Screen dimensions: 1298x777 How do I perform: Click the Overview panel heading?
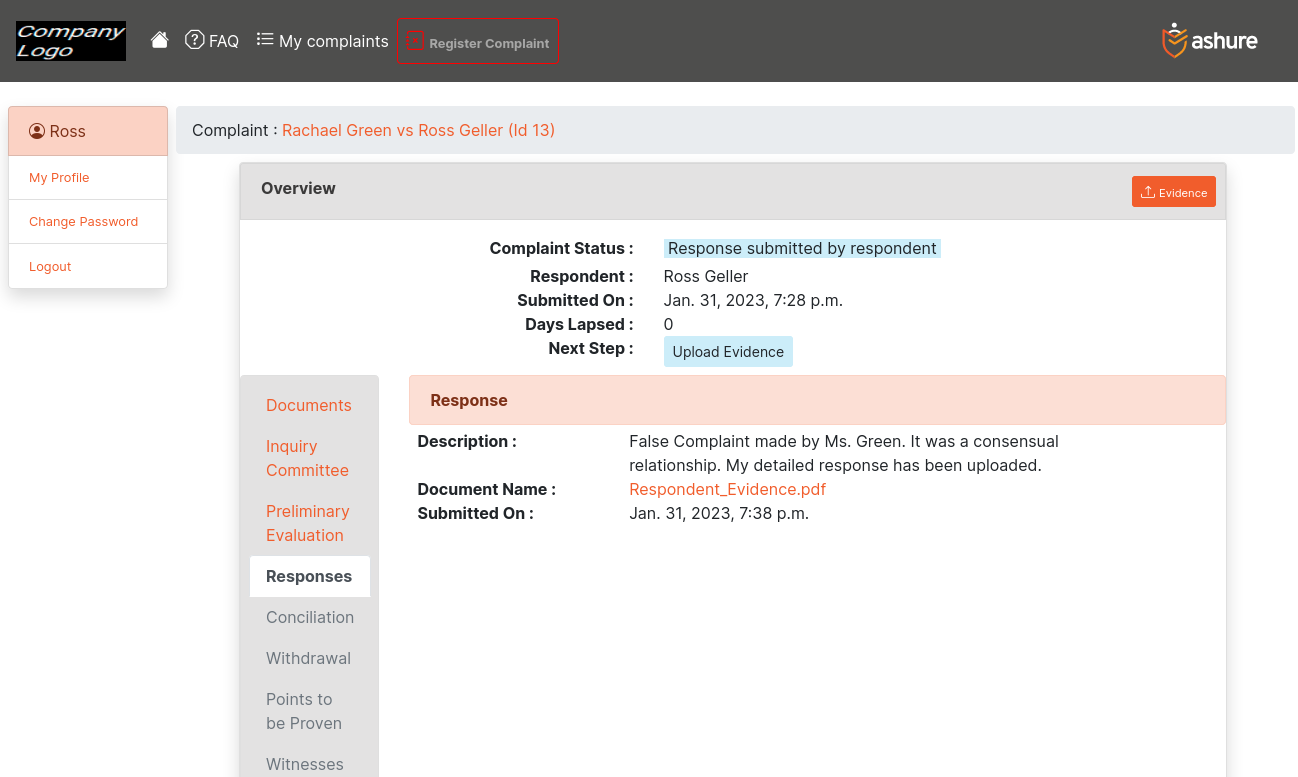pos(298,188)
